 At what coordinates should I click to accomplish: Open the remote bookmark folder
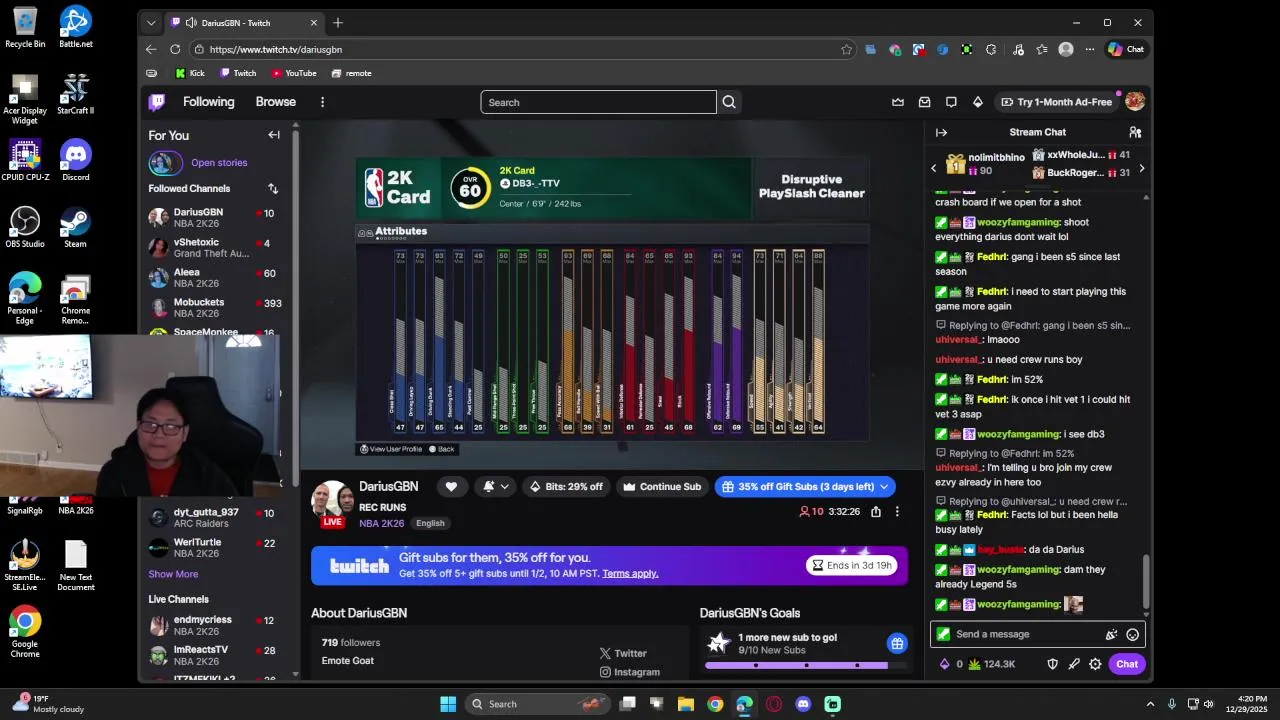tap(351, 73)
